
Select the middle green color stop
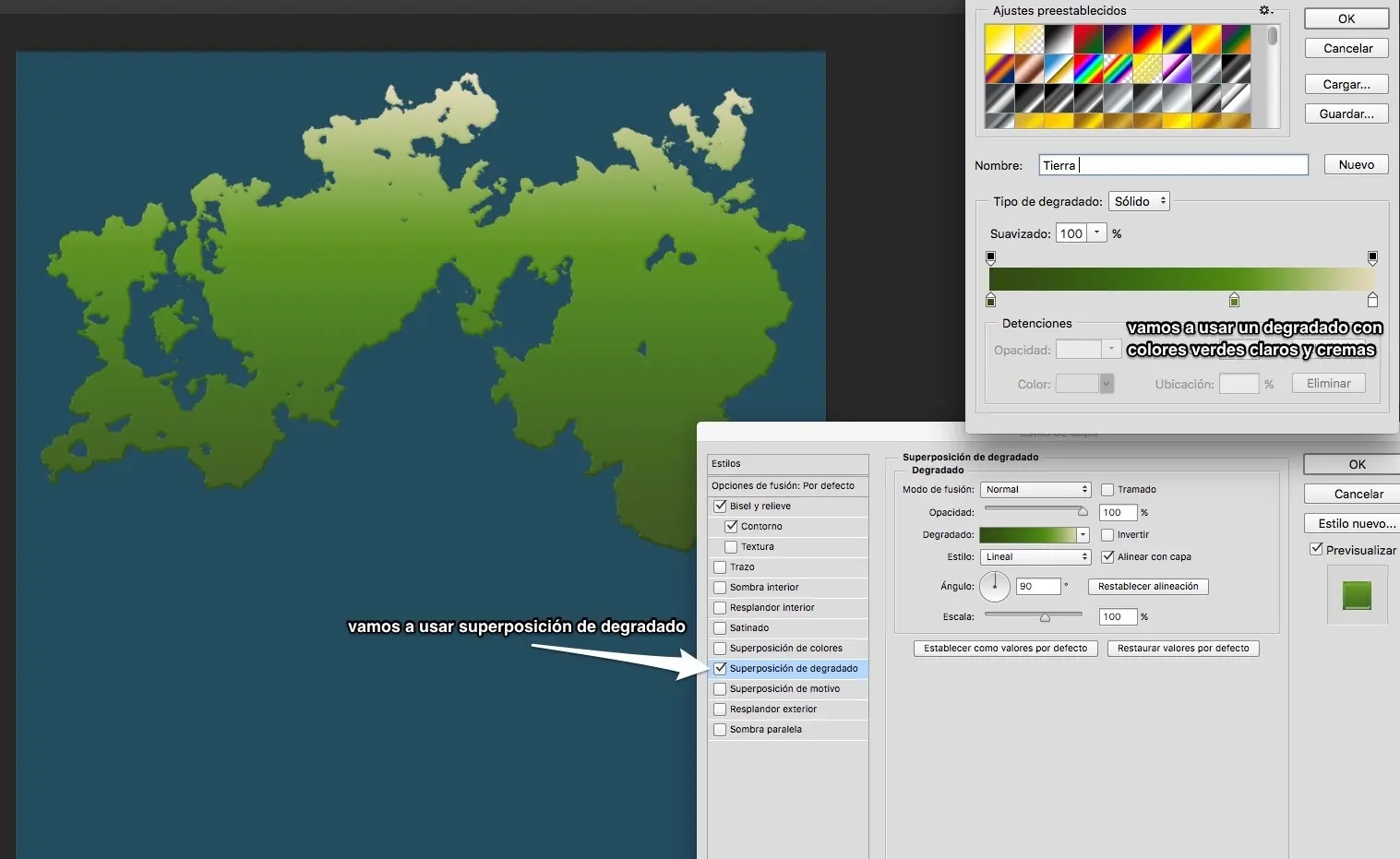tap(1234, 300)
